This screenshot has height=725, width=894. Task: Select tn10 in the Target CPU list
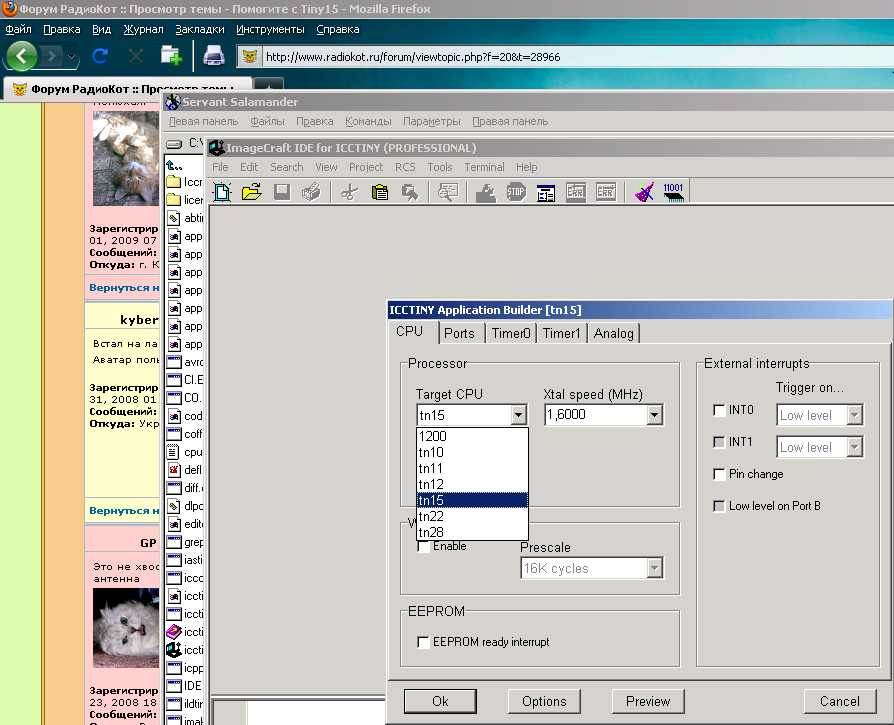tap(472, 452)
